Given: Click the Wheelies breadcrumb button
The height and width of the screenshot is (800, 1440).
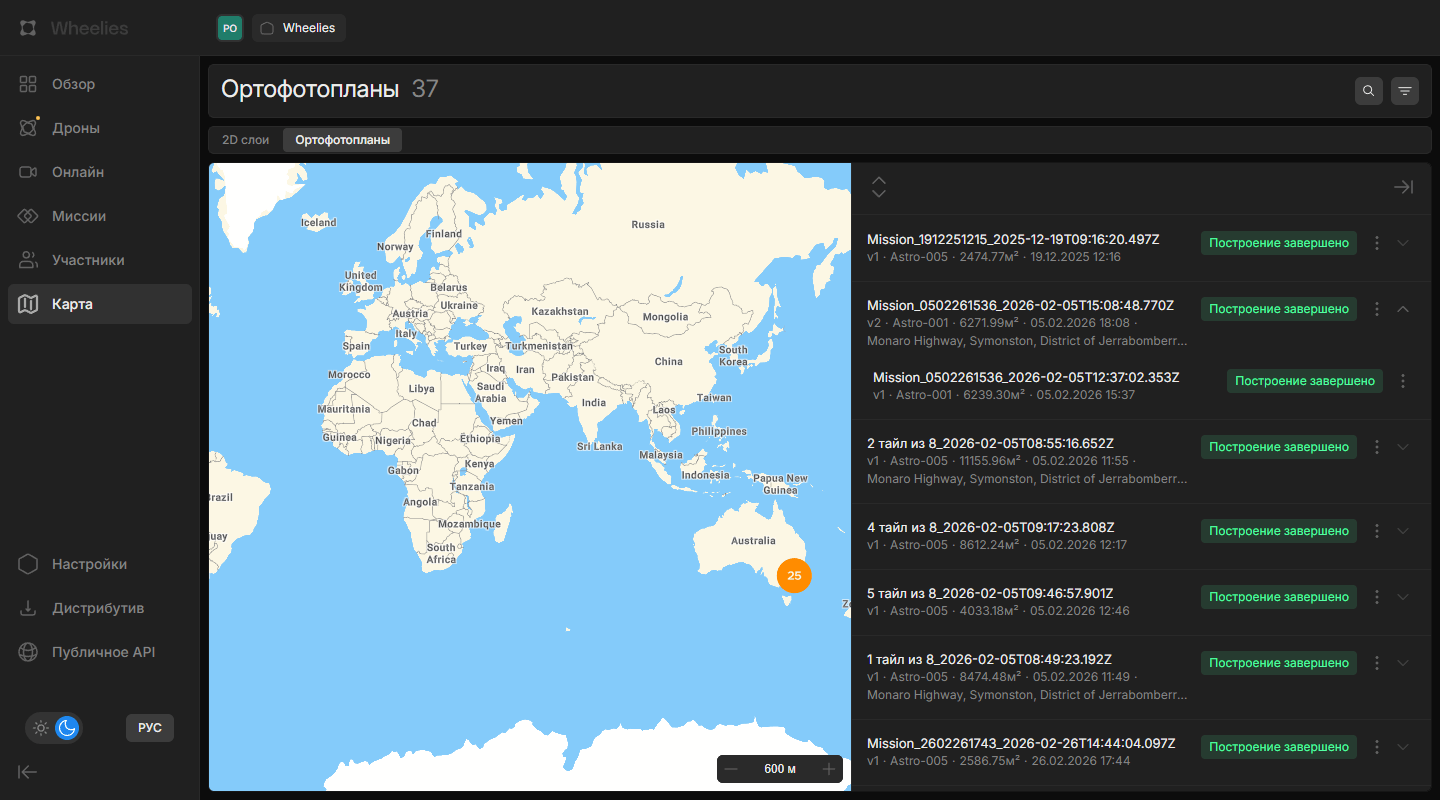Looking at the screenshot, I should coord(299,28).
